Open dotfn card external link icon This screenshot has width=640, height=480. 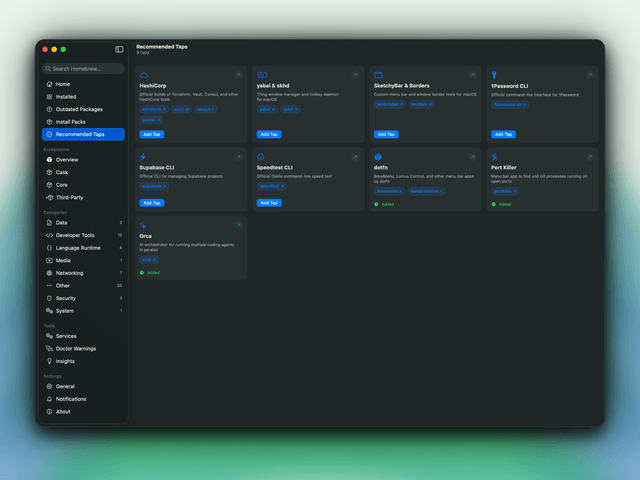[x=473, y=157]
